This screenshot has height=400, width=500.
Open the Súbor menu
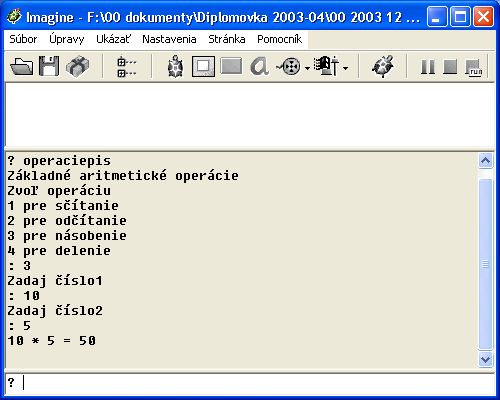23,39
